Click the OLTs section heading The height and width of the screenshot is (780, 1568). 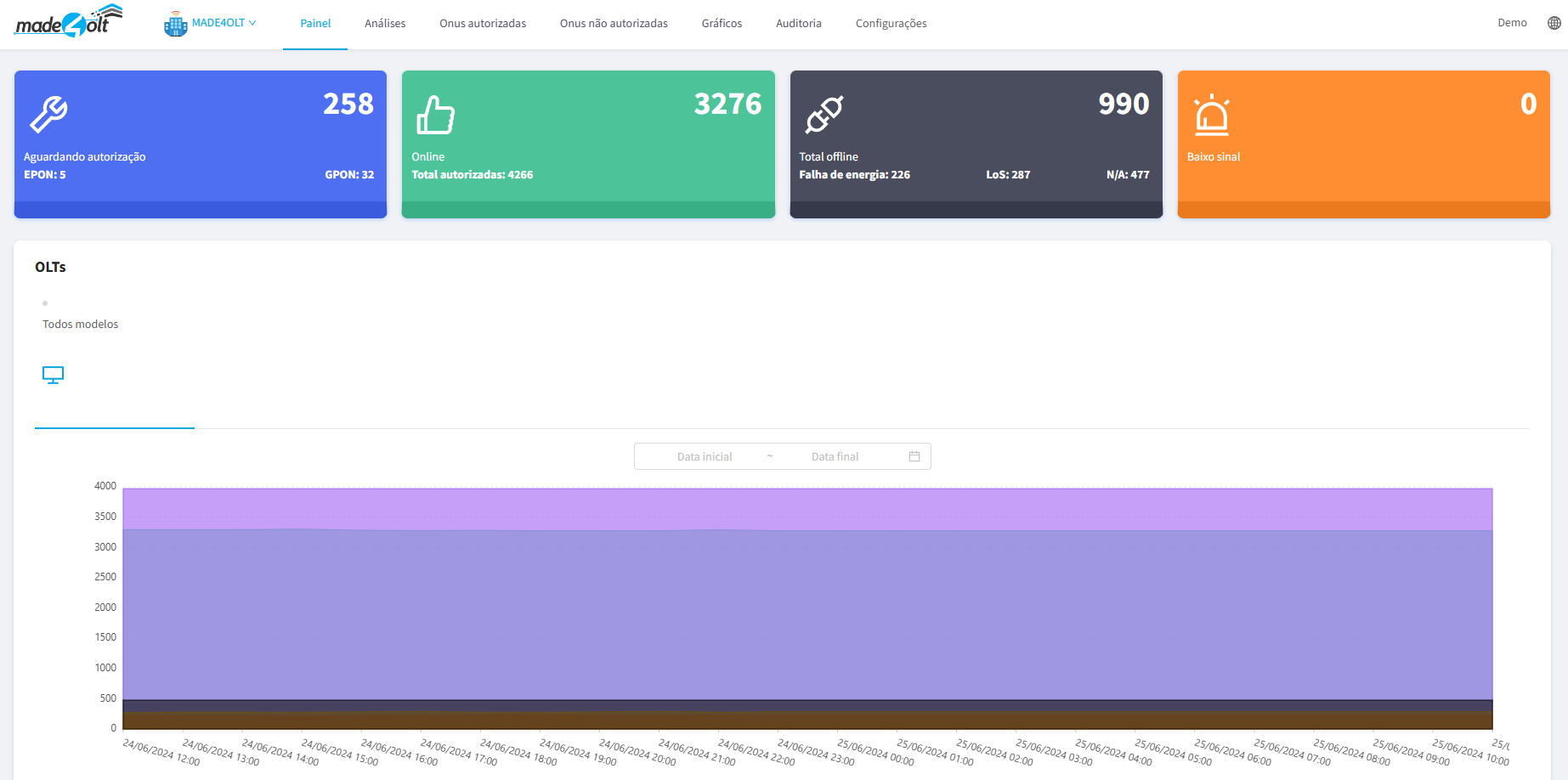pos(50,267)
